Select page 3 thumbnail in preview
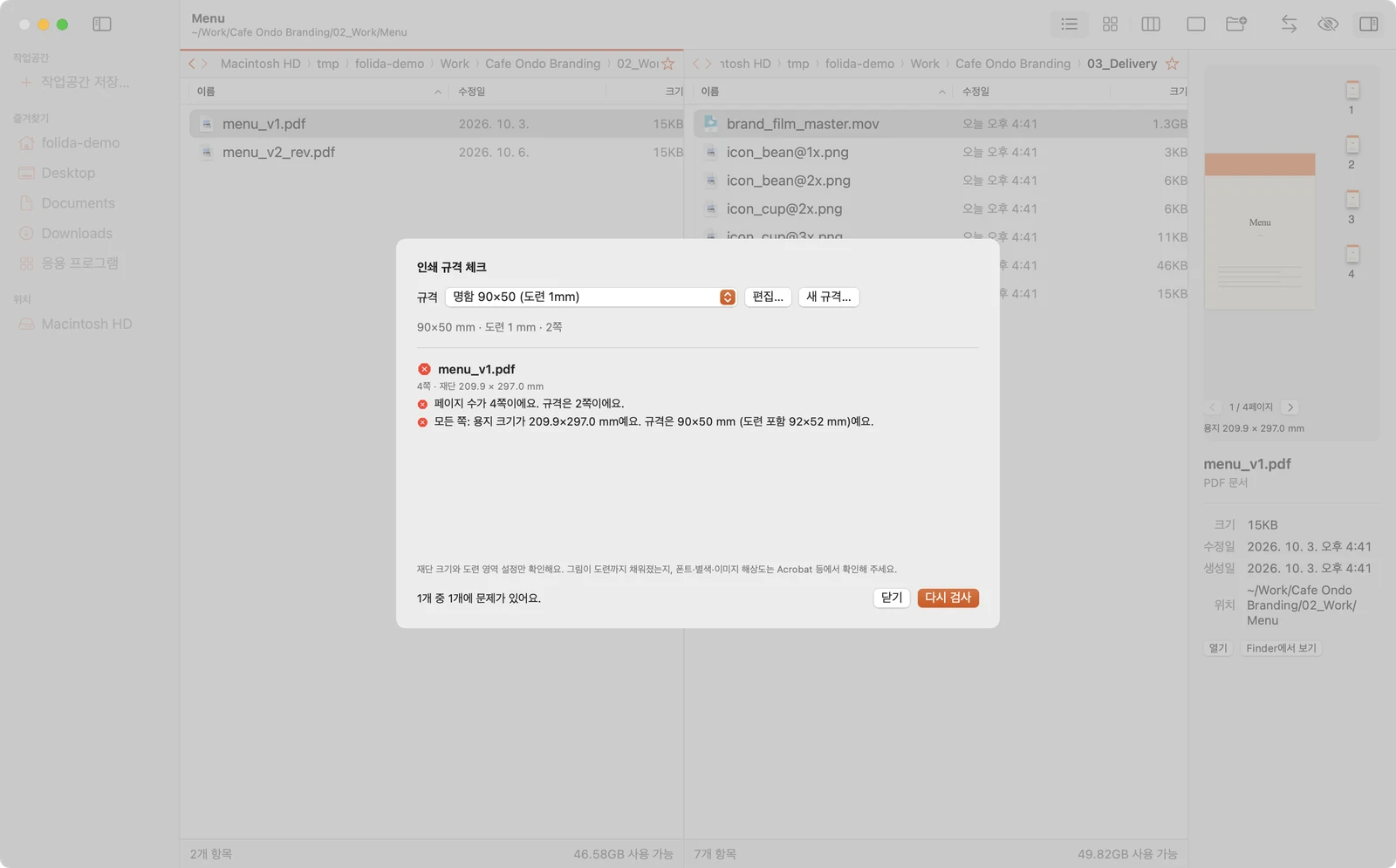The image size is (1396, 868). 1352,200
